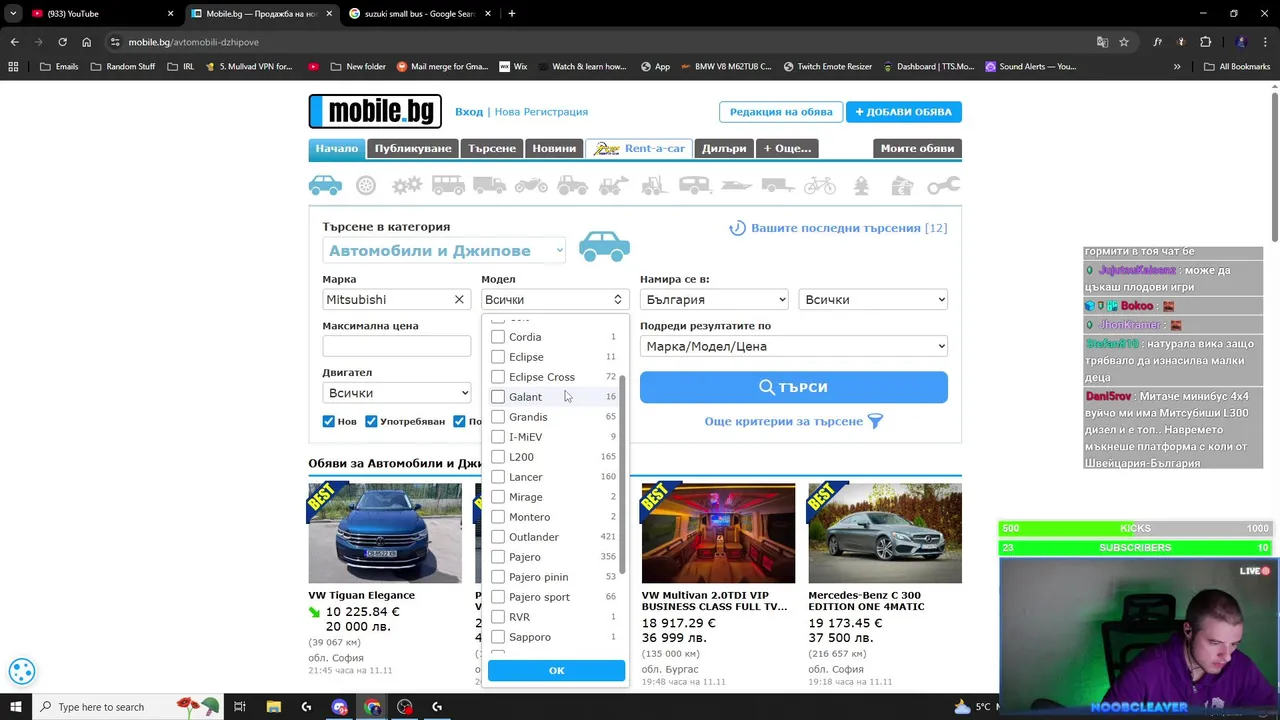Open the sort order Марка/Модел/Цена dropdown
The width and height of the screenshot is (1280, 720).
794,346
